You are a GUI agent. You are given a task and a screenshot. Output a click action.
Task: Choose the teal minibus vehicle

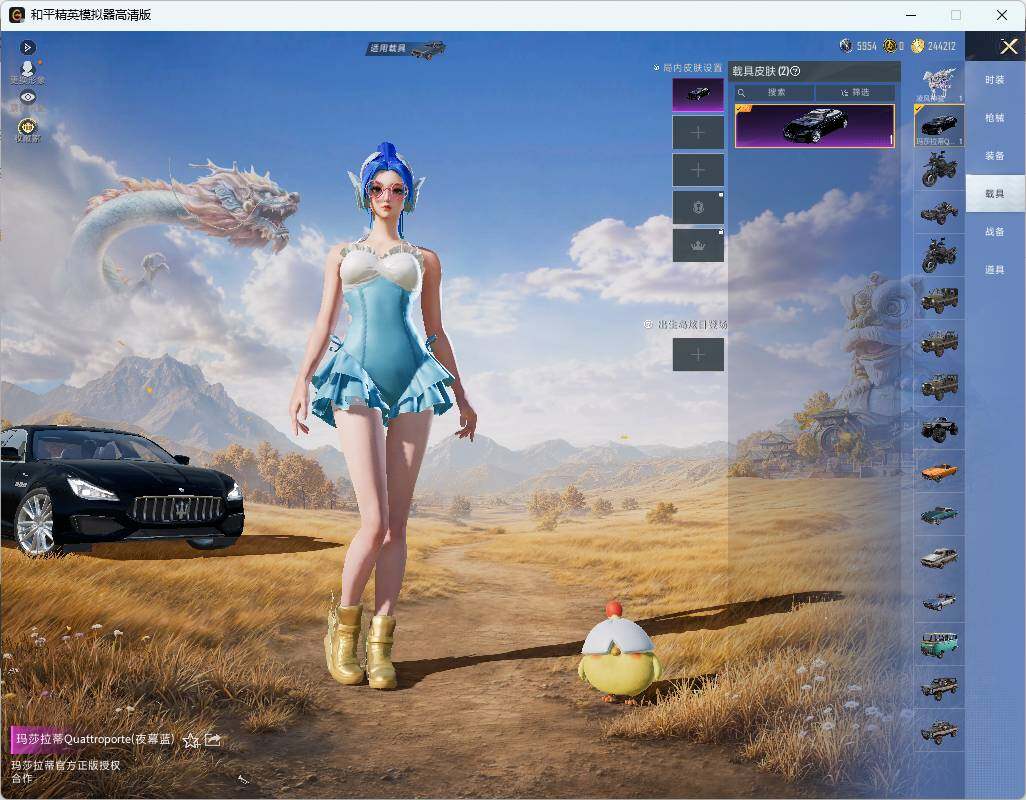(939, 644)
